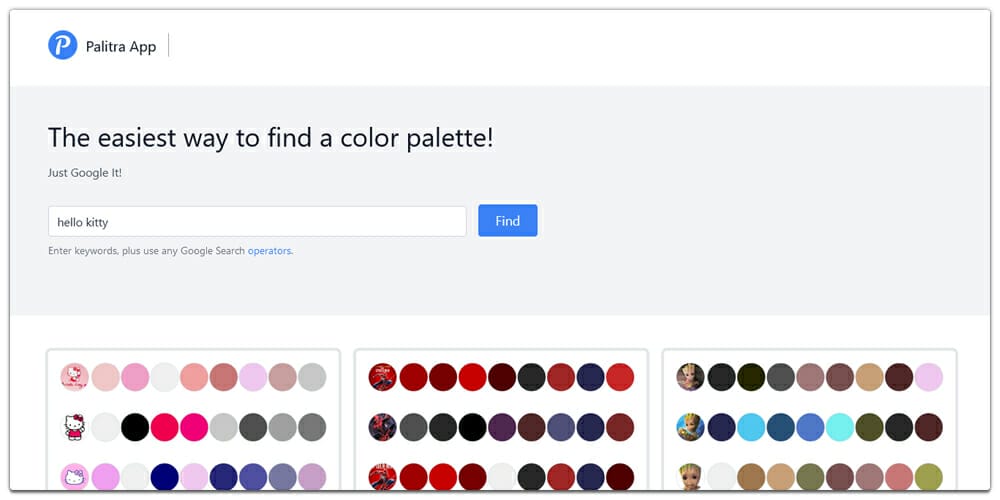1000x500 pixels.
Task: Click the Palitra App logo icon
Action: pos(63,45)
